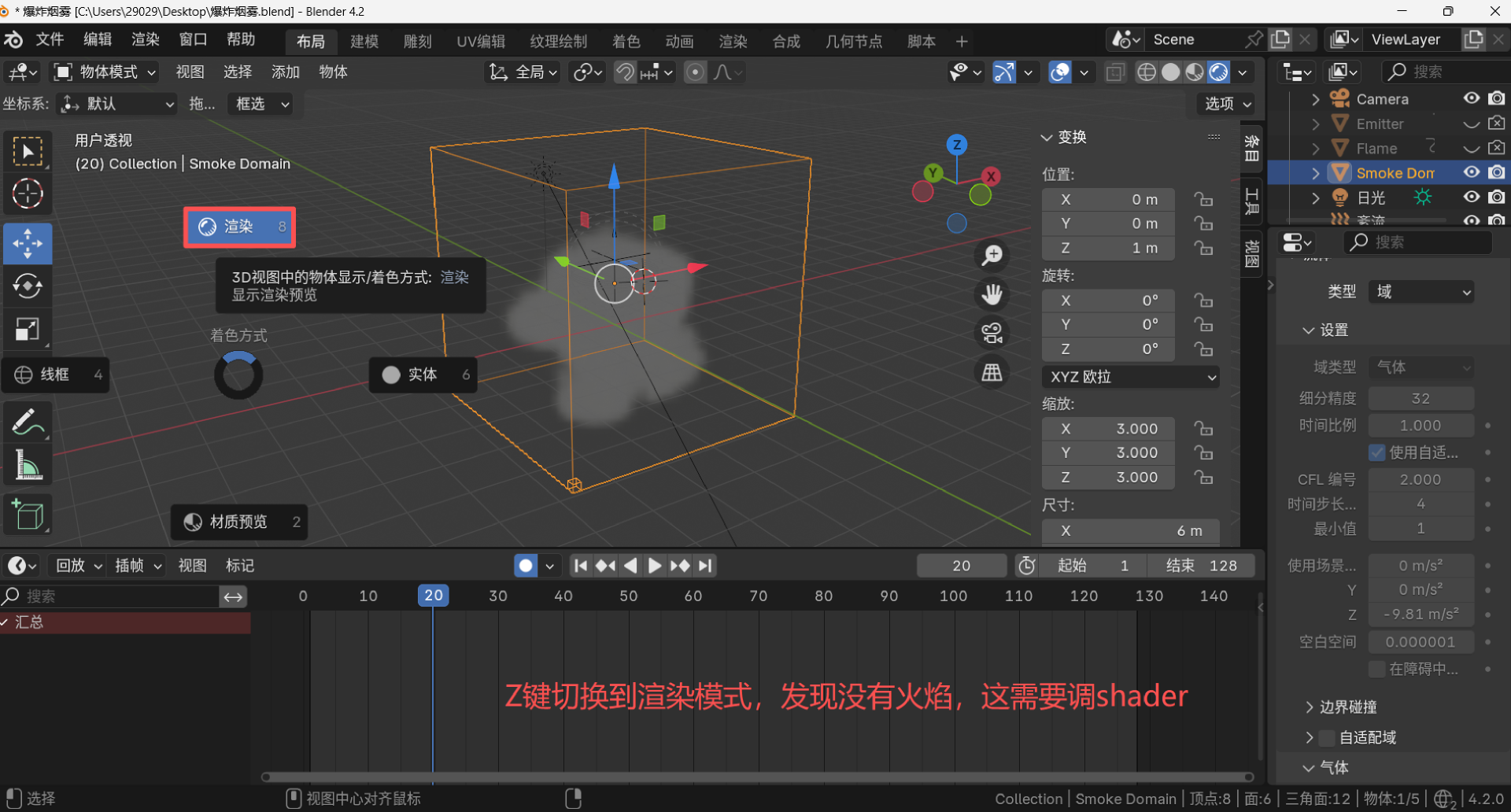This screenshot has height=812, width=1511.
Task: Click 材质预览 option in pie menu
Action: click(239, 522)
